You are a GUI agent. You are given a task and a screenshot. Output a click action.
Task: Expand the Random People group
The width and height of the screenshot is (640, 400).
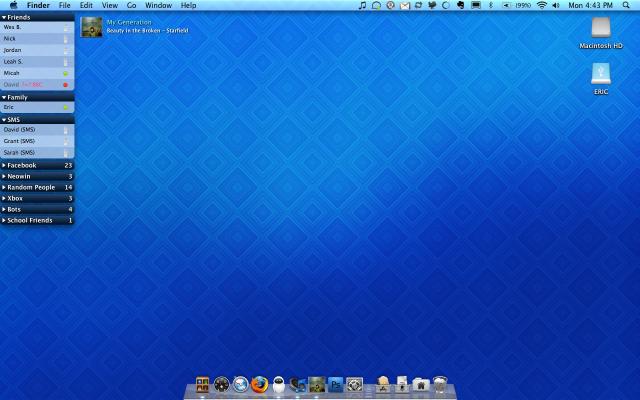[30, 187]
